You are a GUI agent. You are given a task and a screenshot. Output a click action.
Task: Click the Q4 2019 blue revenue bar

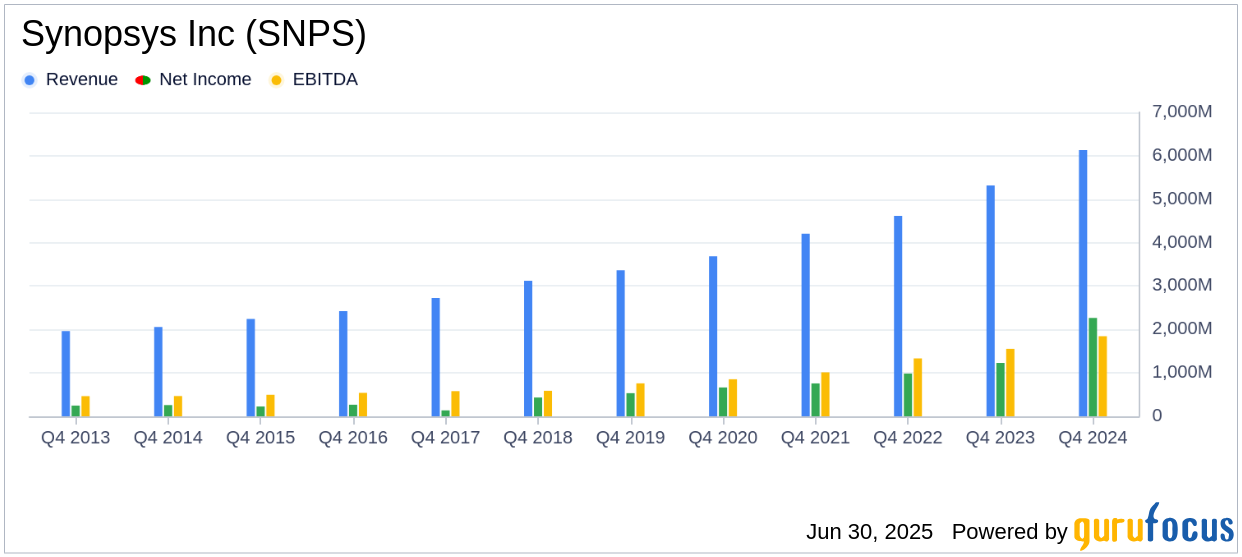621,343
